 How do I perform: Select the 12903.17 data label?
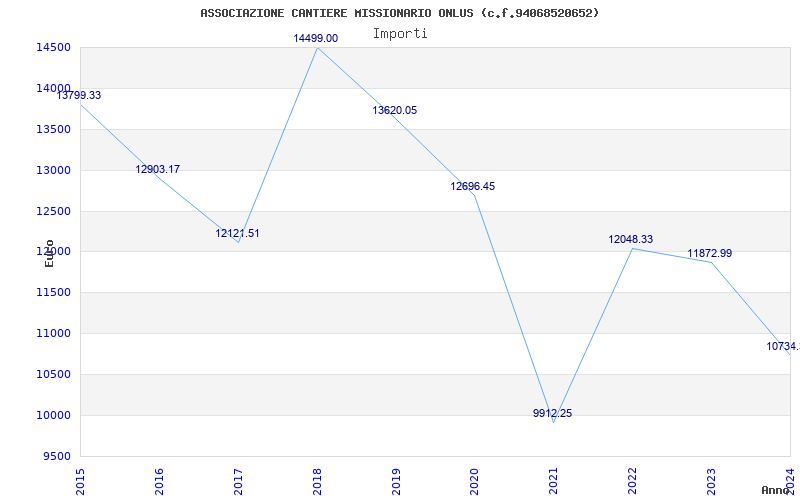click(158, 169)
